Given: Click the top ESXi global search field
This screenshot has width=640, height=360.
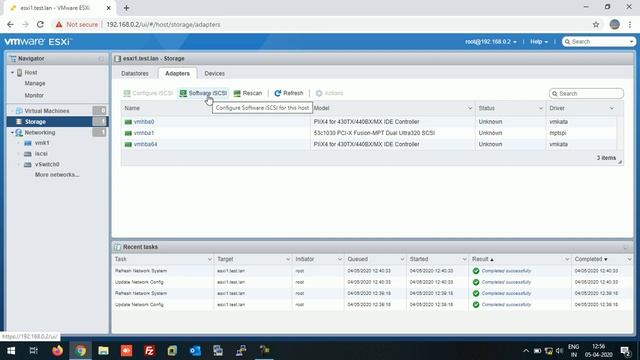Looking at the screenshot, I should [x=599, y=42].
